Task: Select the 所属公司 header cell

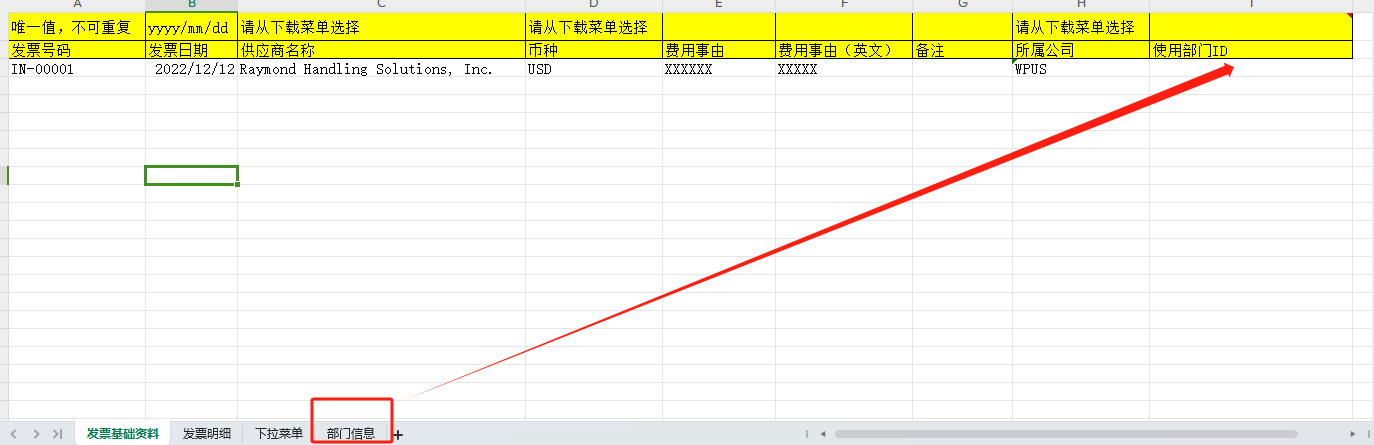Action: pyautogui.click(x=1081, y=50)
